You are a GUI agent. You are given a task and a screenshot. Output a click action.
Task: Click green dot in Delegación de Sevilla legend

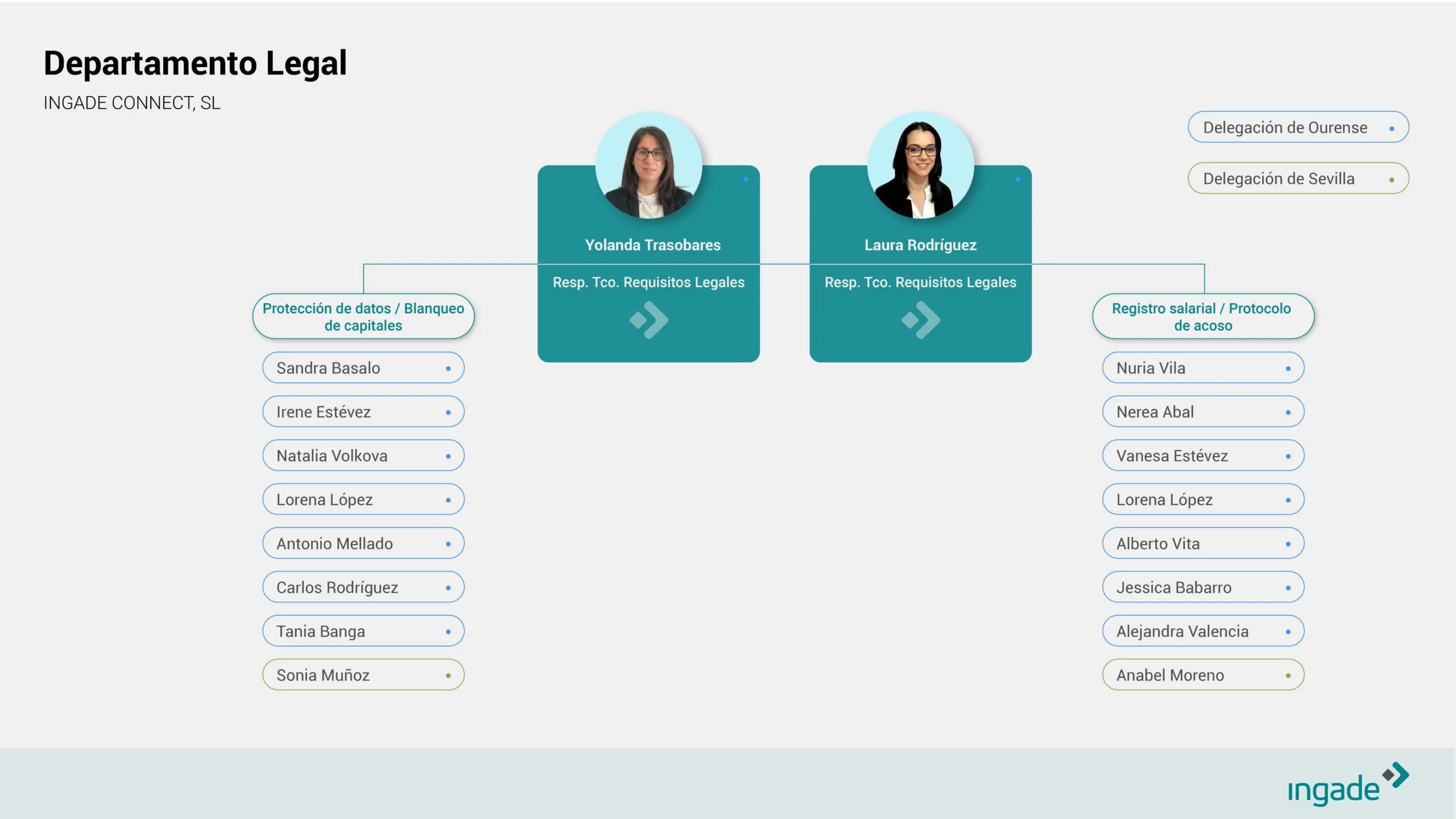tap(1392, 180)
